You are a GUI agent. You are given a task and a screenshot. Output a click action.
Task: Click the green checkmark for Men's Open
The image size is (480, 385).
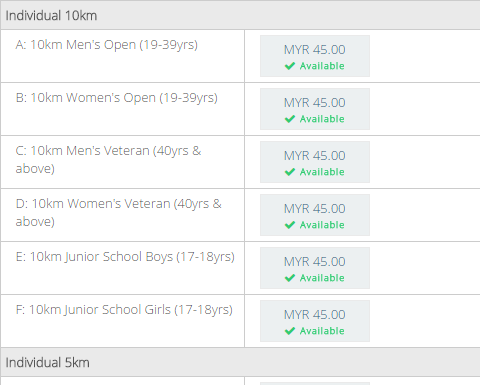(x=290, y=66)
